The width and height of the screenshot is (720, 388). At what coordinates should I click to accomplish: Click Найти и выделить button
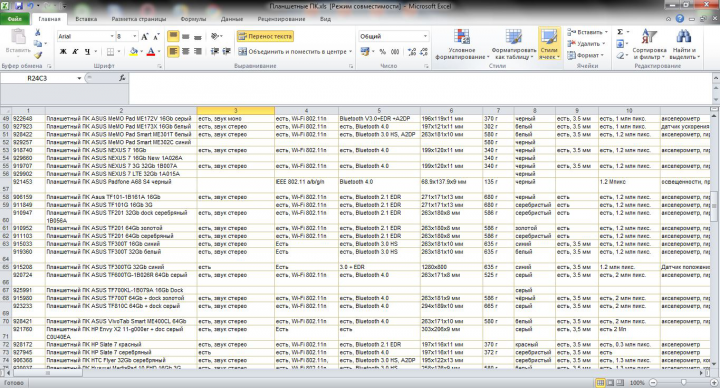tap(684, 44)
